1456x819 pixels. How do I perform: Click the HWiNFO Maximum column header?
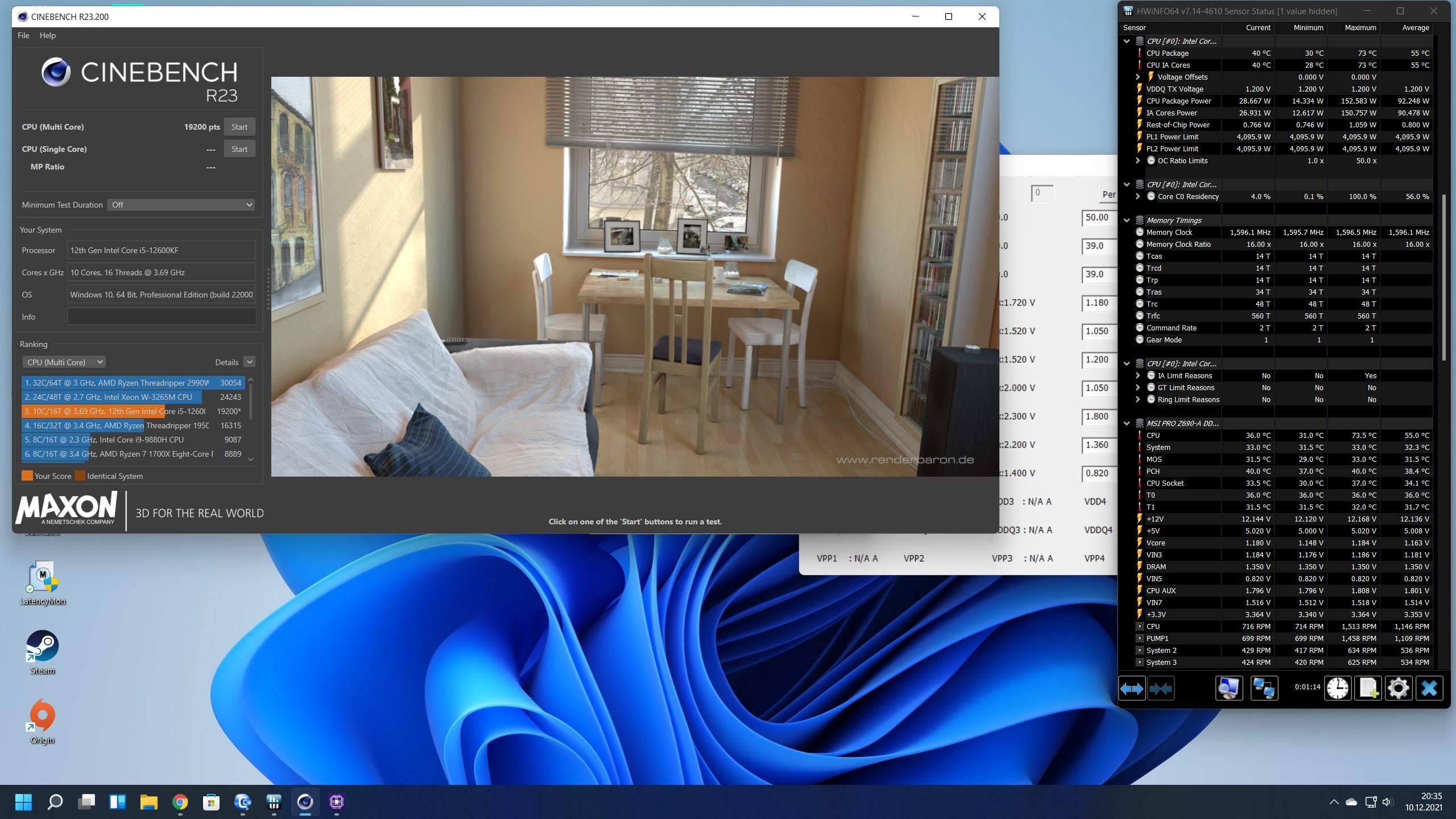pyautogui.click(x=1354, y=27)
